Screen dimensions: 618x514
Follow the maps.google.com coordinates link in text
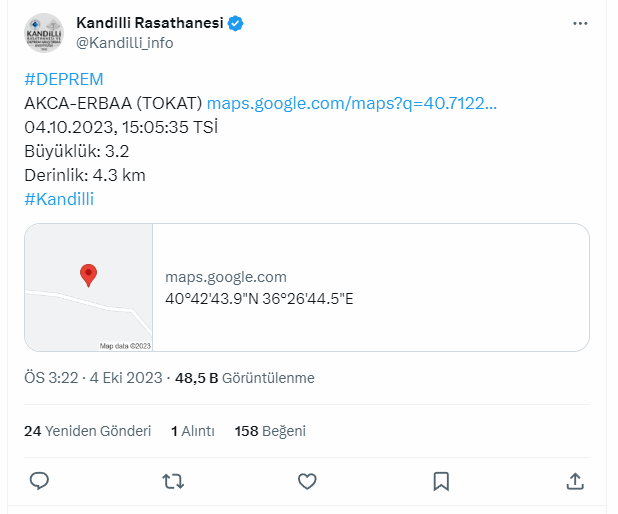pos(352,103)
